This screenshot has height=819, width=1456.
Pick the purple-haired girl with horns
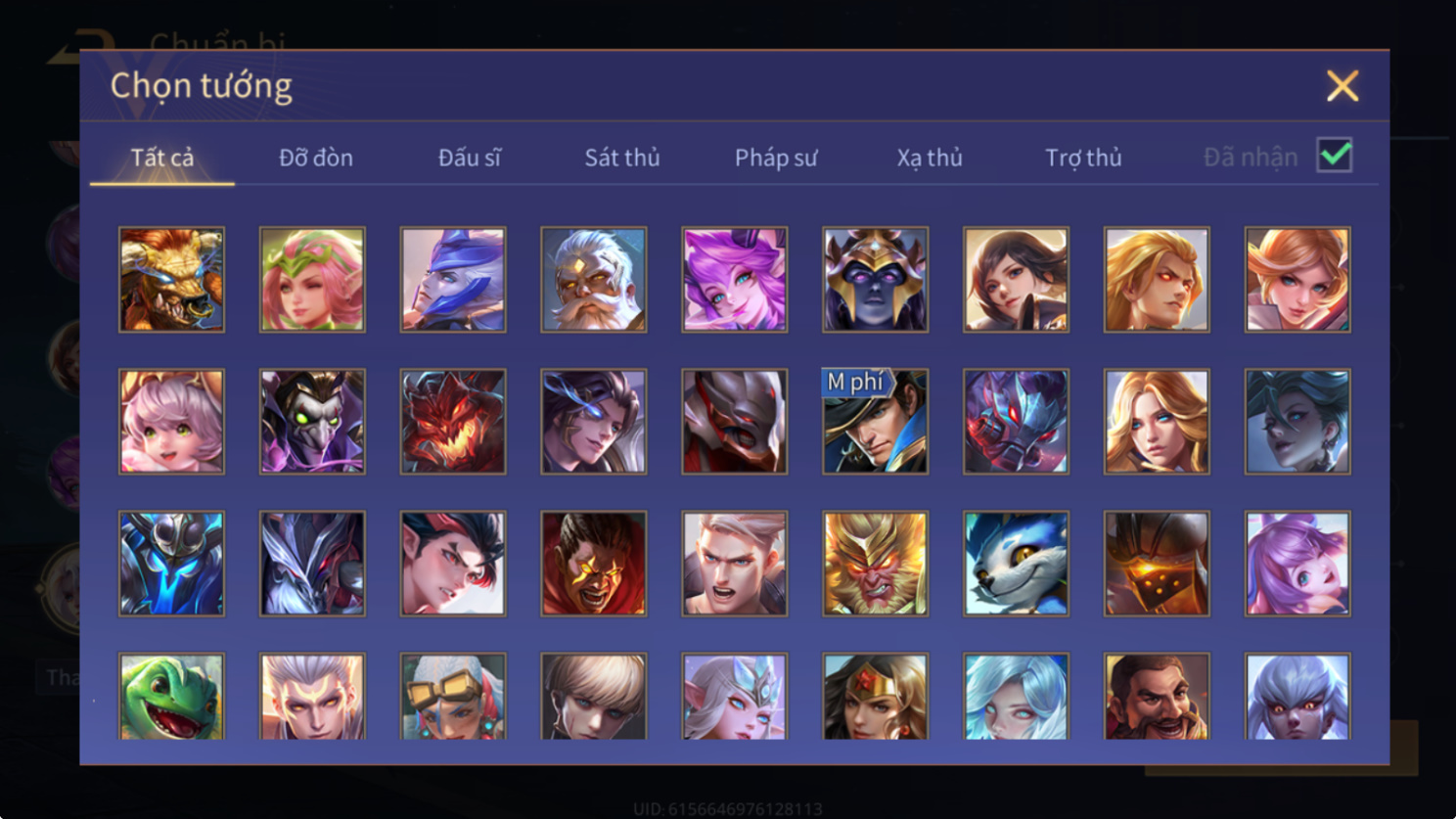tap(734, 280)
